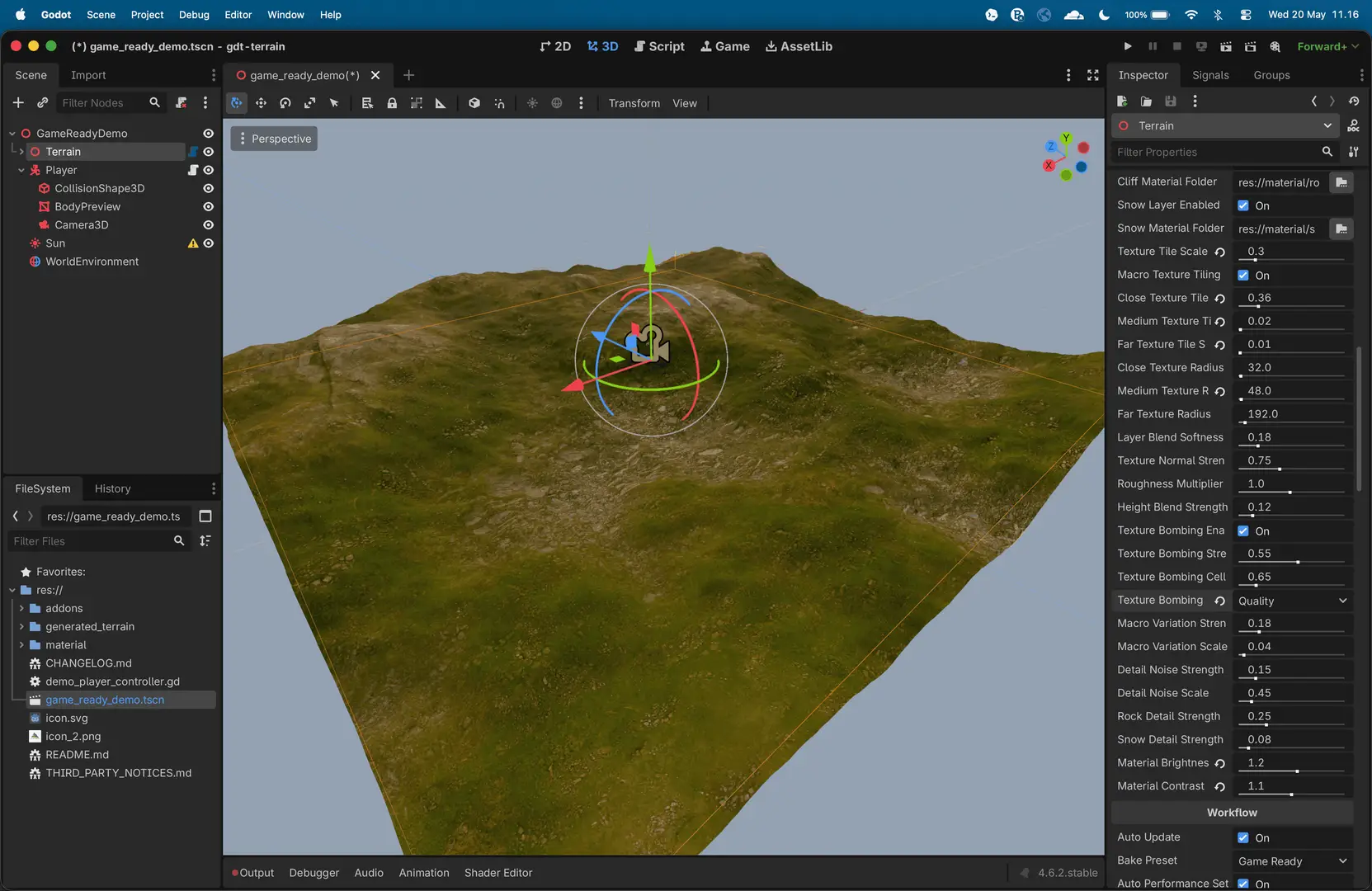This screenshot has height=891, width=1372.
Task: Run the project with play button
Action: pyautogui.click(x=1128, y=46)
